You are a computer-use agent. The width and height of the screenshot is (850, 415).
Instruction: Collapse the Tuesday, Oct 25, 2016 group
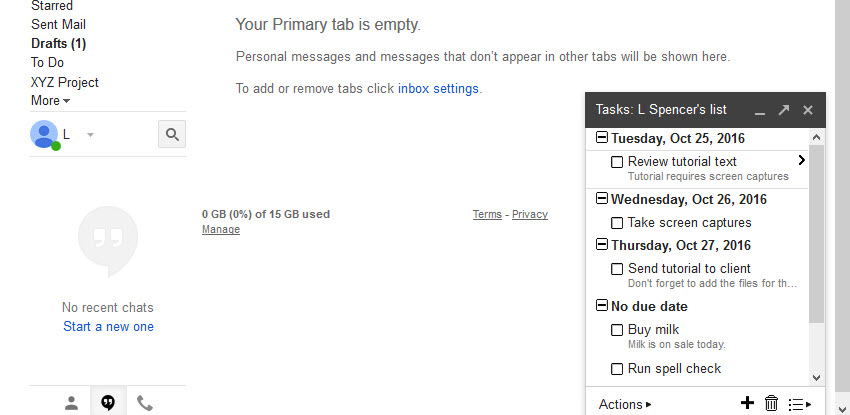(602, 138)
